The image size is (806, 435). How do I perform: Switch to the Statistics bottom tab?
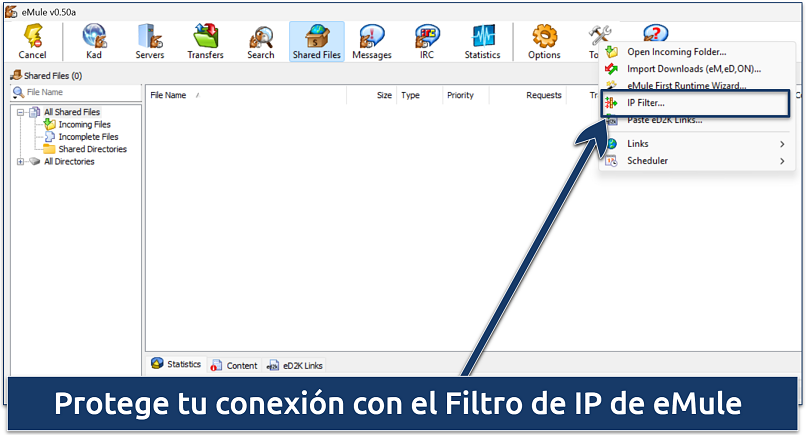click(x=176, y=364)
